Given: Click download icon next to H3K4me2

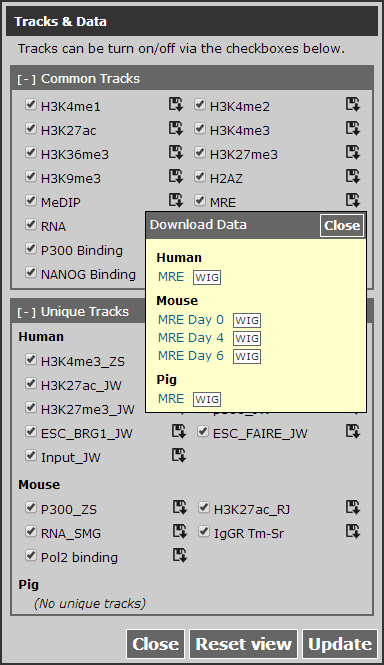Looking at the screenshot, I should (x=353, y=104).
